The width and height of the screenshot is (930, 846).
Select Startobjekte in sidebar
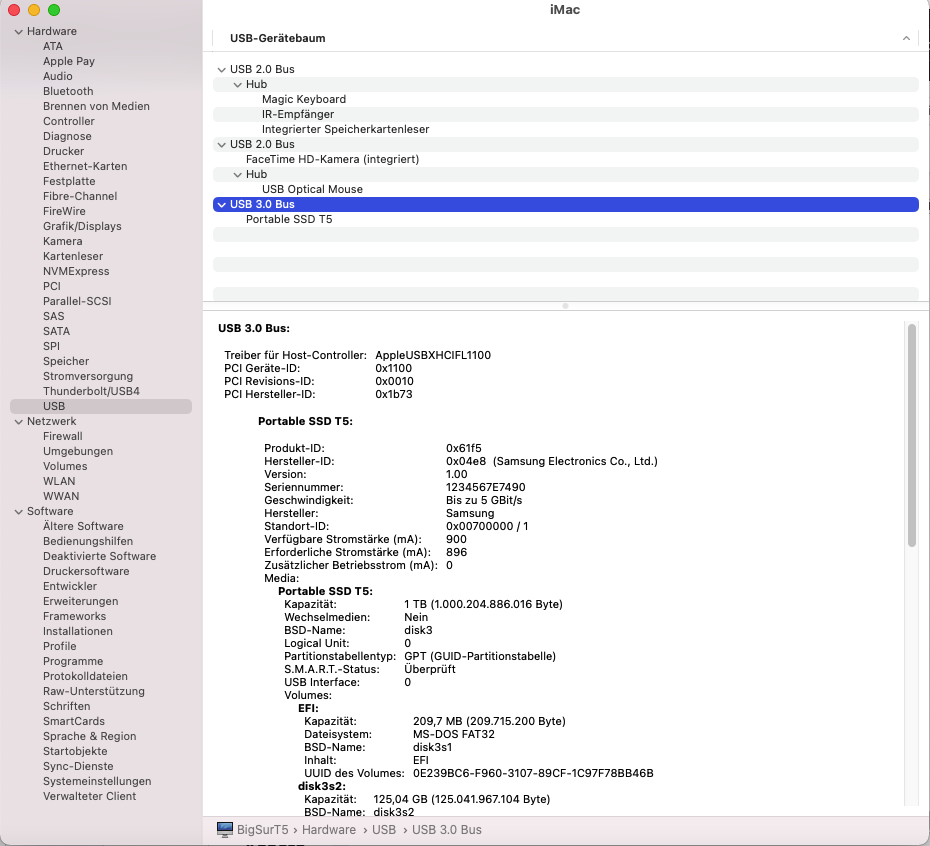click(x=75, y=751)
